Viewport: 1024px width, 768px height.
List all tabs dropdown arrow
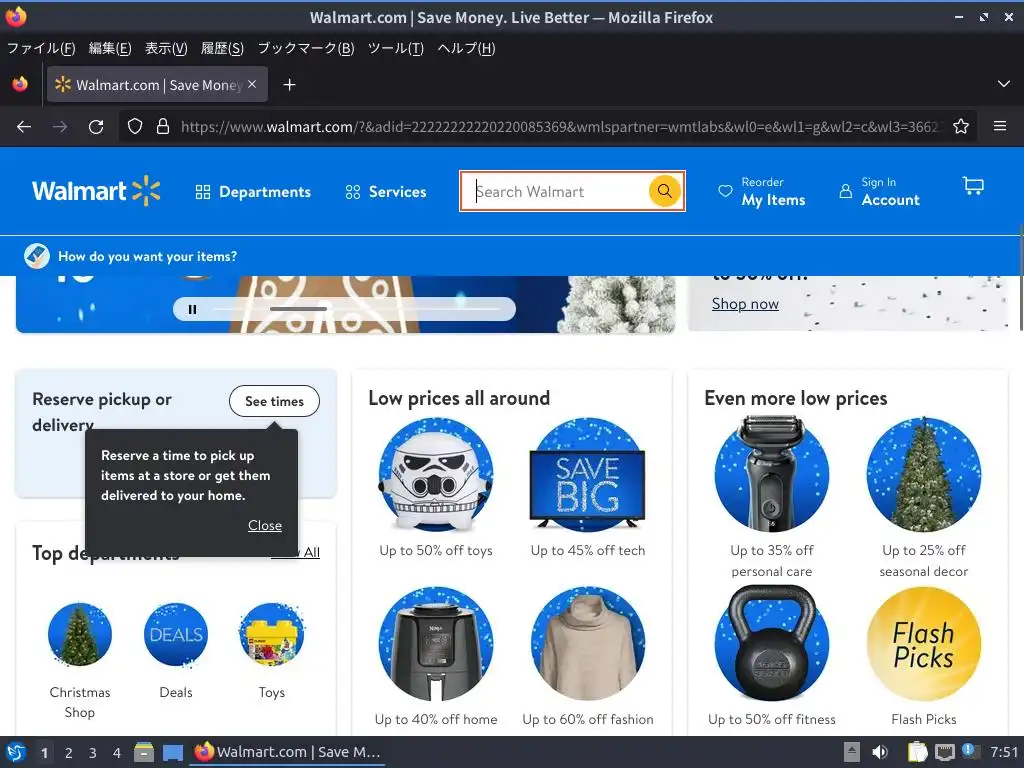(x=1004, y=84)
